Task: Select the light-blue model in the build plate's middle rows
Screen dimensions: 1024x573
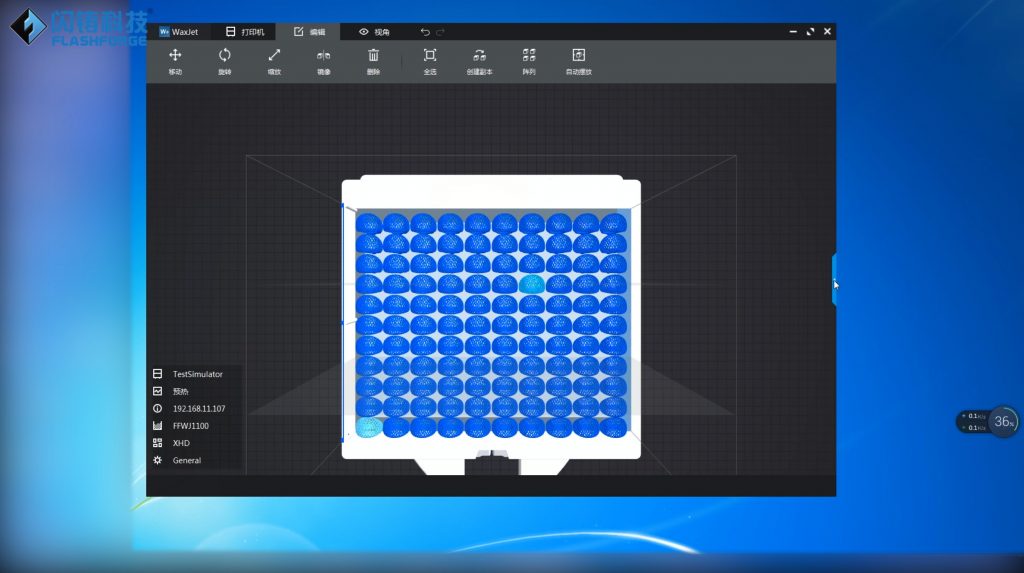Action: pyautogui.click(x=532, y=283)
